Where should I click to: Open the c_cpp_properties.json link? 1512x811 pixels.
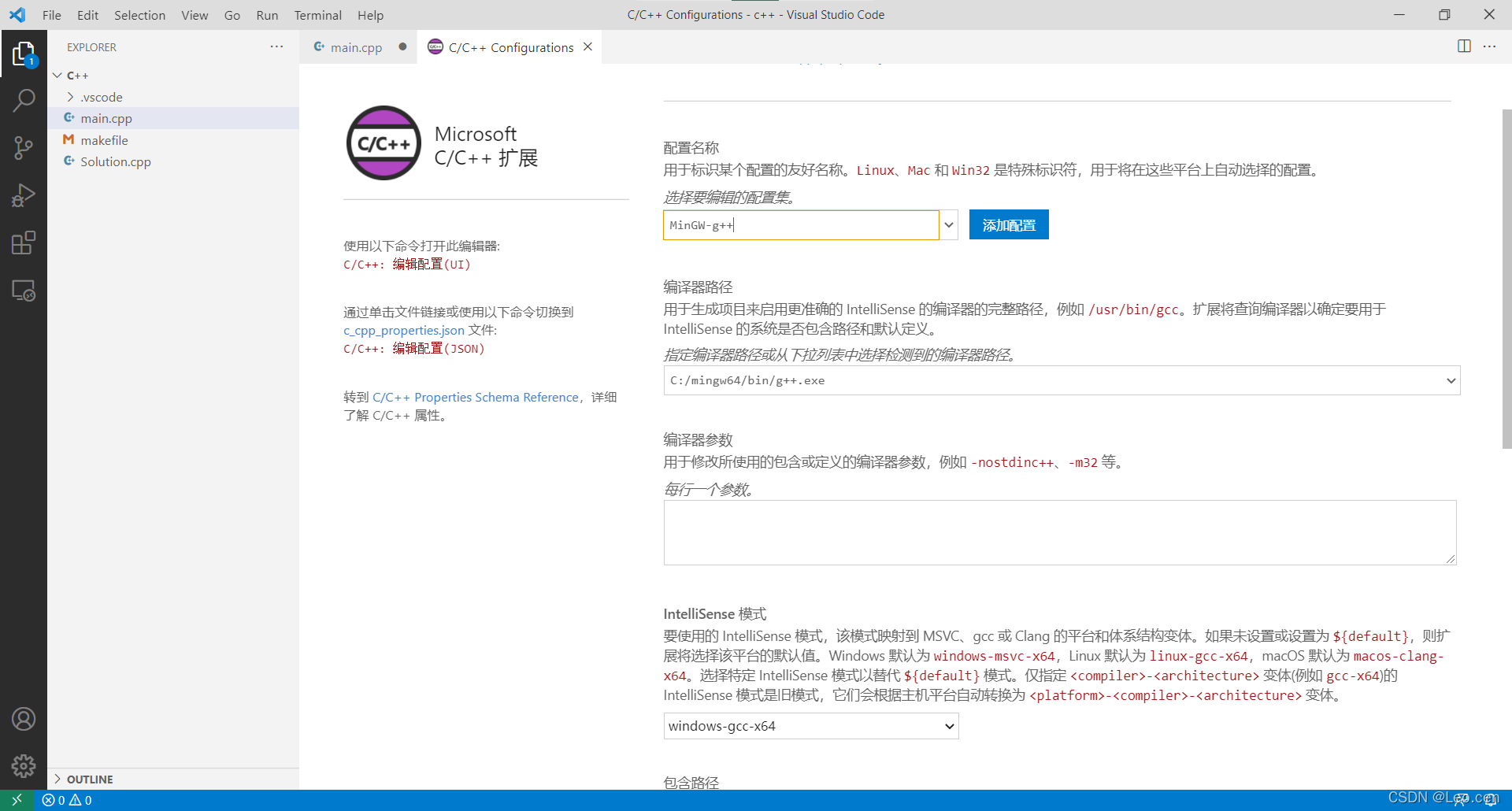[x=404, y=330]
